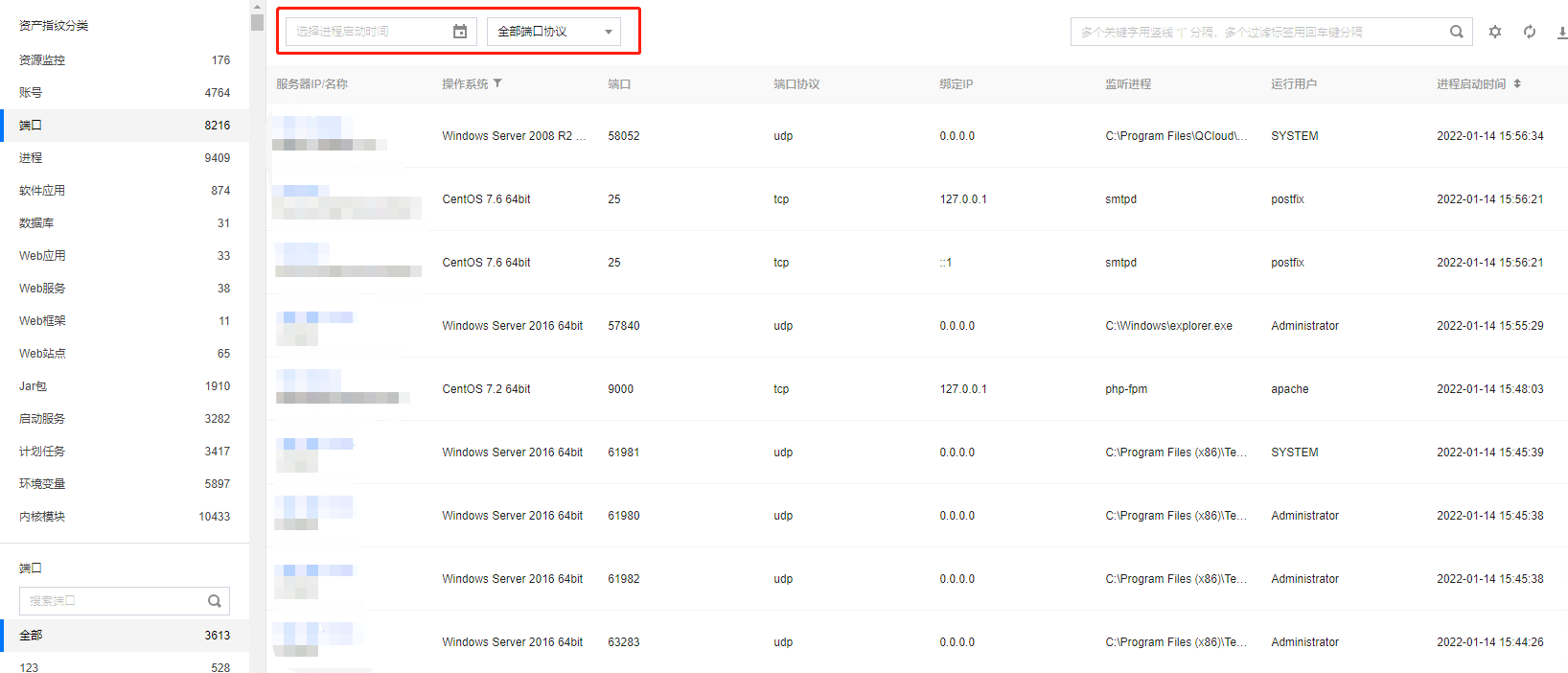
Task: Open the 选择进程启动时间 date picker field
Action: [369, 32]
